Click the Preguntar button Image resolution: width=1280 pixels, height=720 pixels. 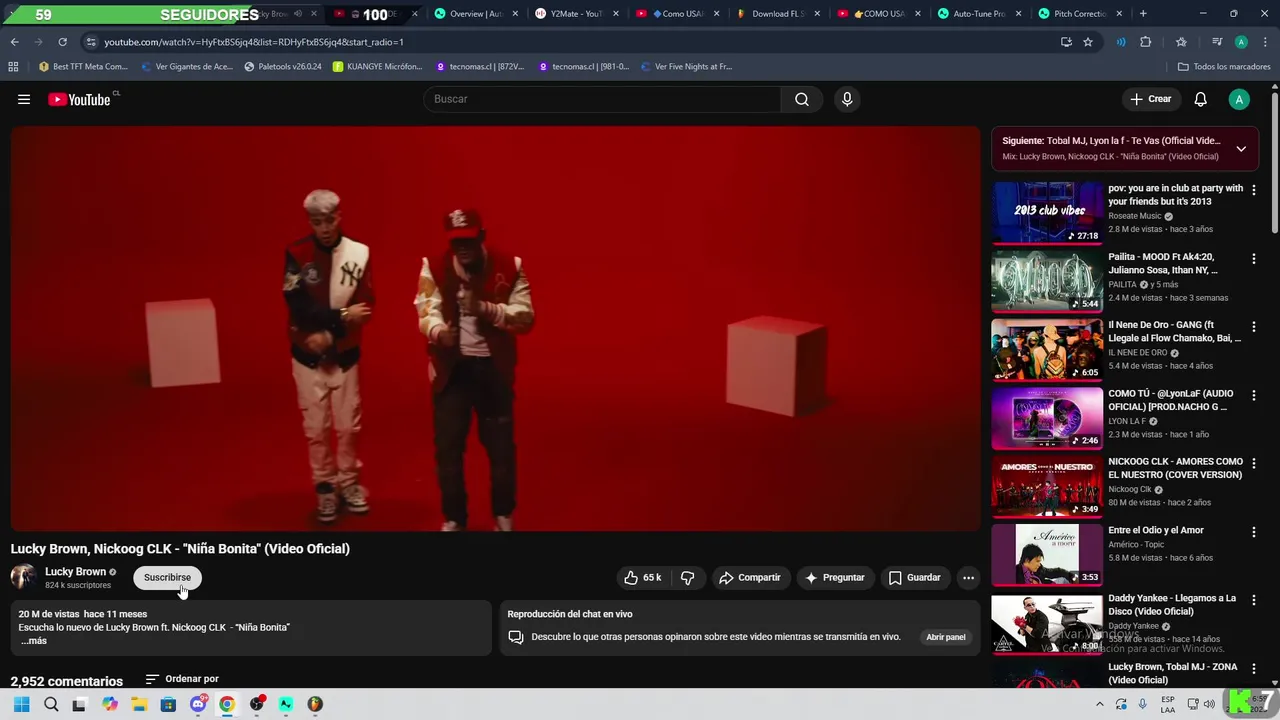pyautogui.click(x=835, y=577)
